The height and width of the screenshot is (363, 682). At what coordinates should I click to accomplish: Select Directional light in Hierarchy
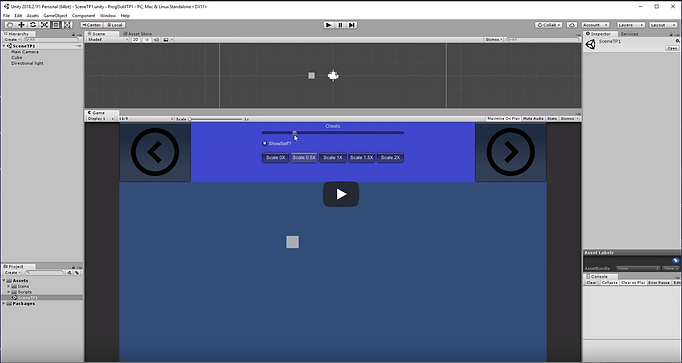27,63
